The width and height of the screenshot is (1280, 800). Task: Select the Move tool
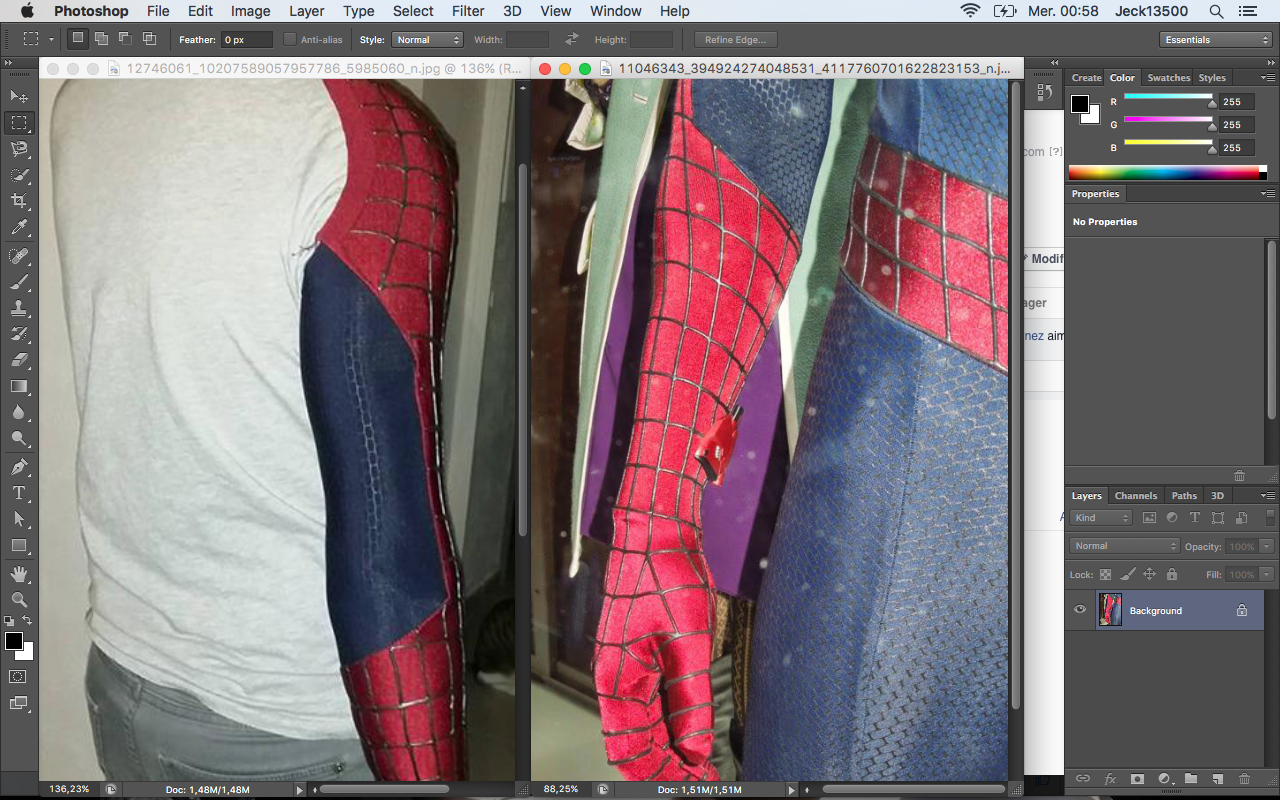pyautogui.click(x=19, y=96)
